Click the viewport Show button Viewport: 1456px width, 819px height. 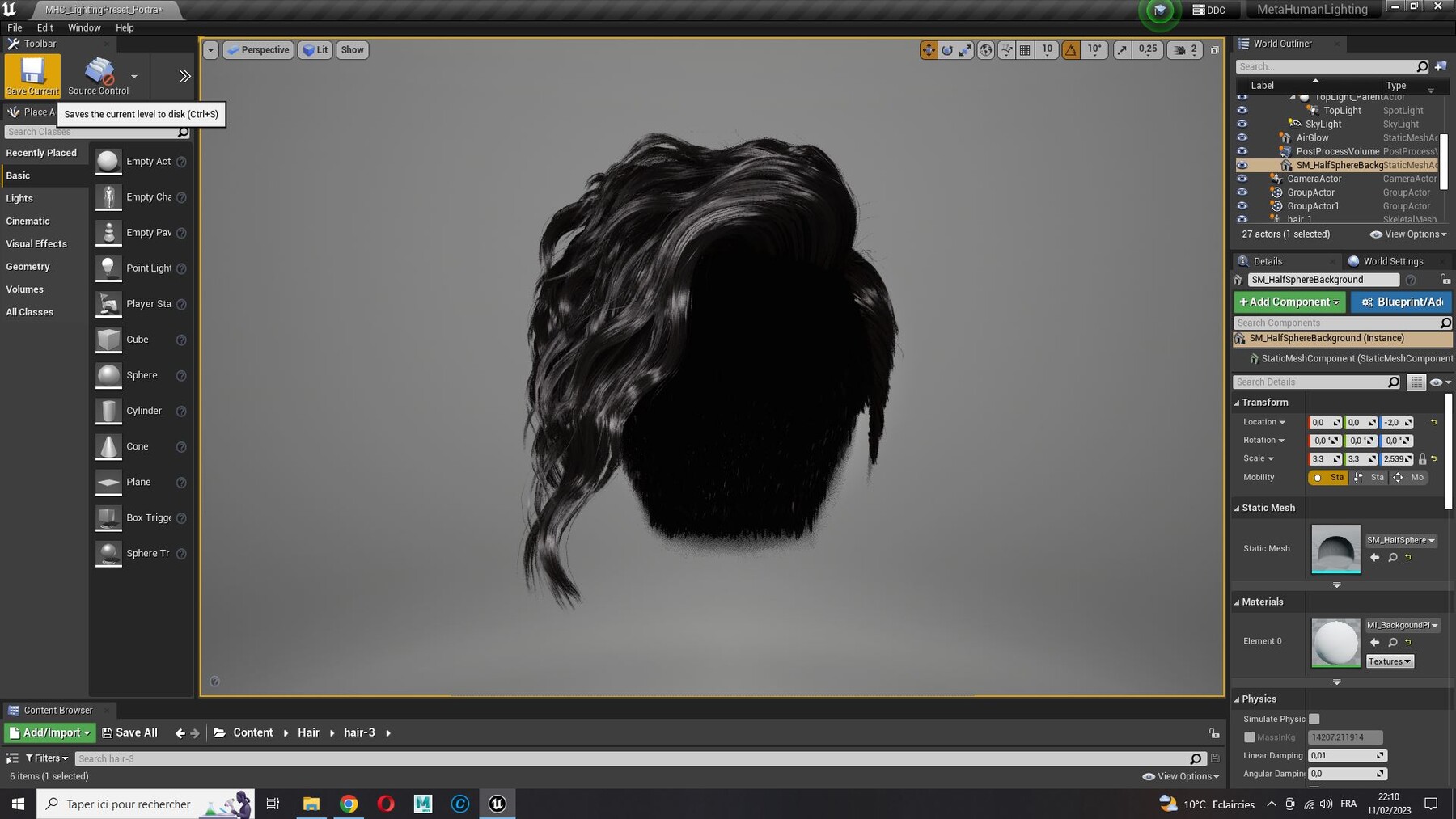[x=352, y=50]
